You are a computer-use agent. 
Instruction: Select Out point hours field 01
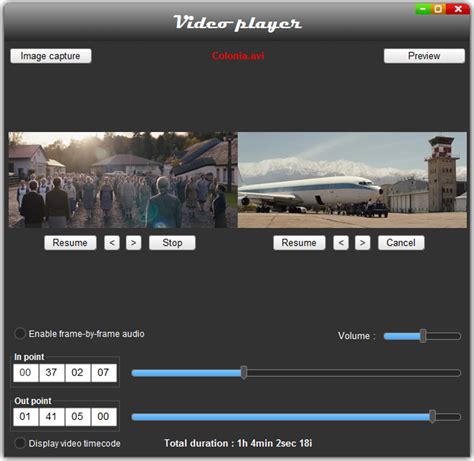pyautogui.click(x=25, y=417)
